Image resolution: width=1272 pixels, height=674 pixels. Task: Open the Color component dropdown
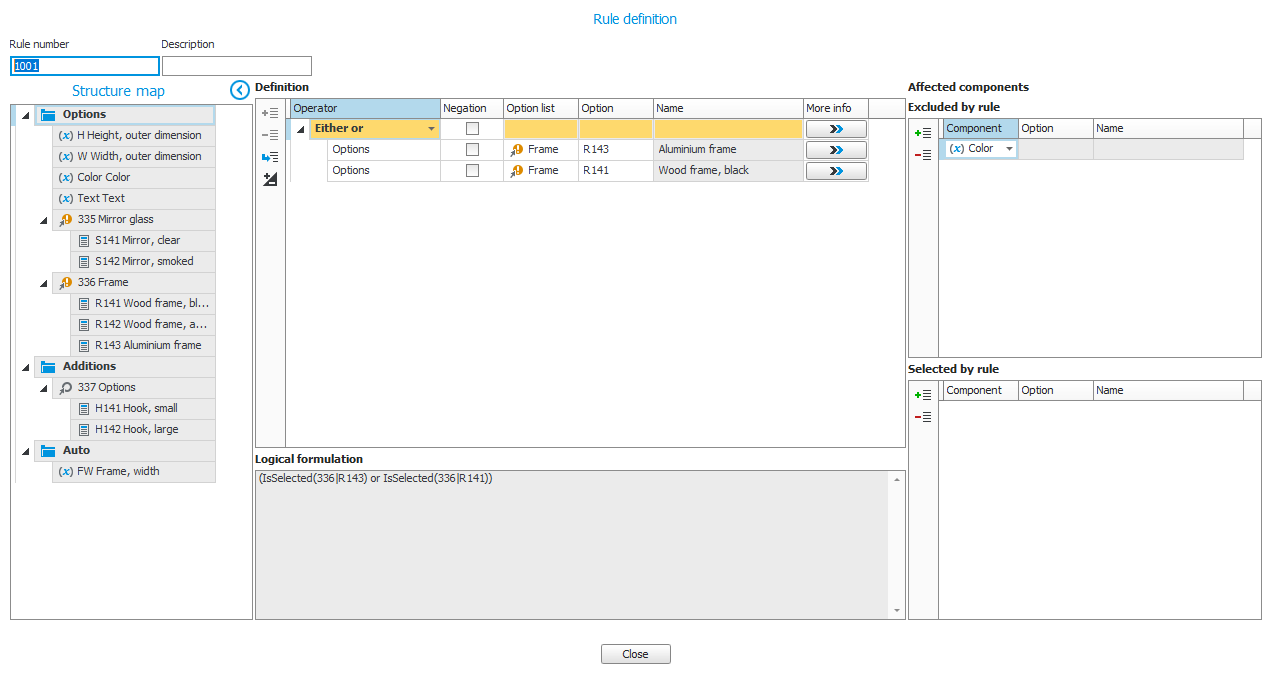[x=1009, y=149]
